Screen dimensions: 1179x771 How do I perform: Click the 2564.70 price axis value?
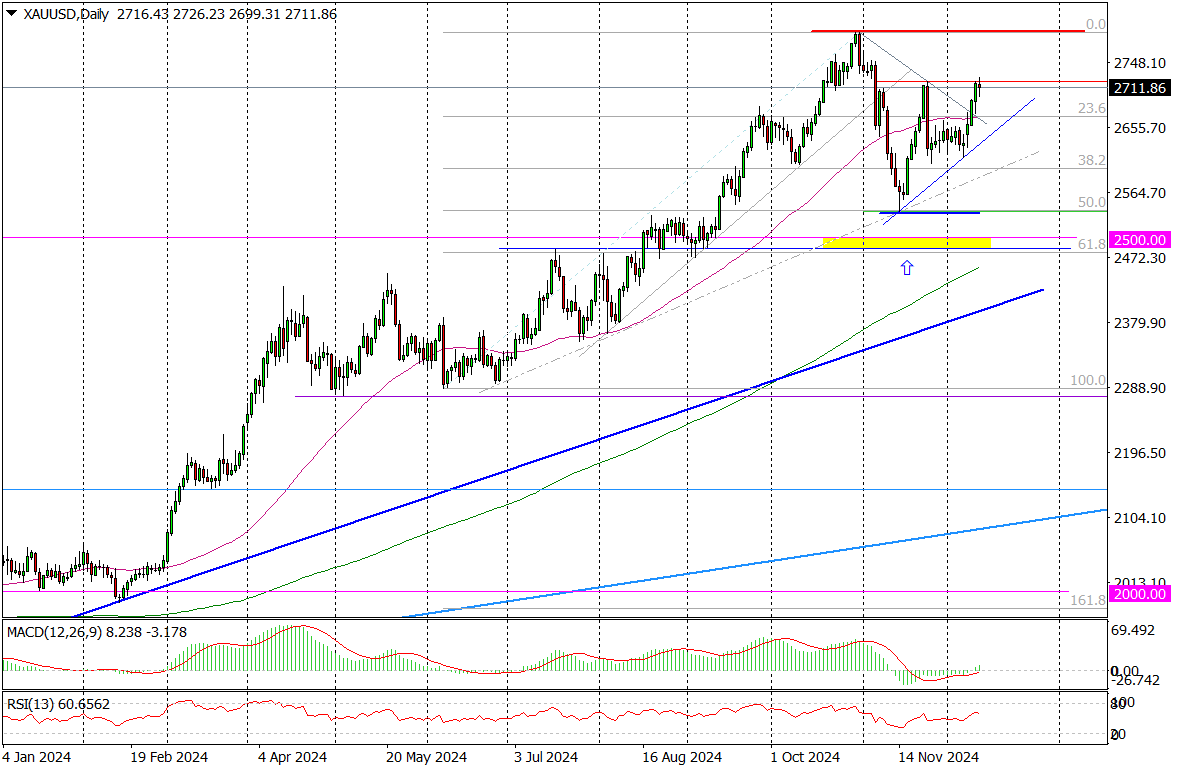(x=1140, y=194)
